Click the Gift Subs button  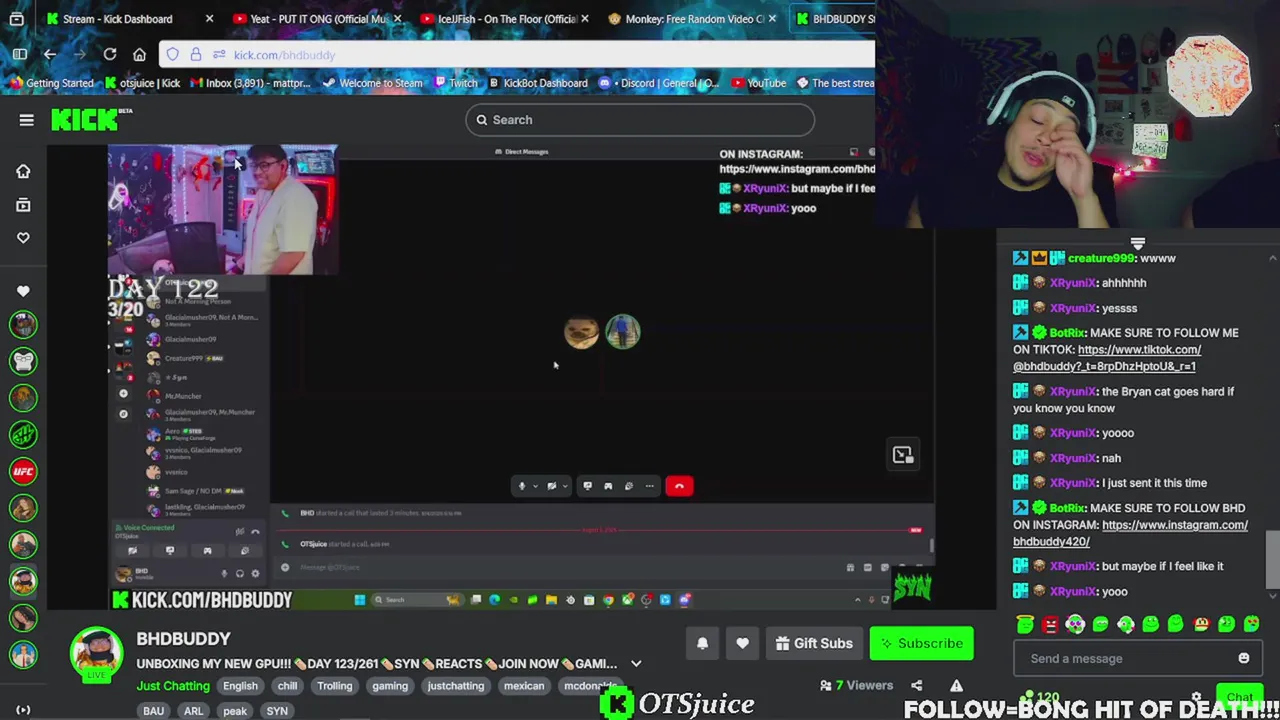coord(814,644)
